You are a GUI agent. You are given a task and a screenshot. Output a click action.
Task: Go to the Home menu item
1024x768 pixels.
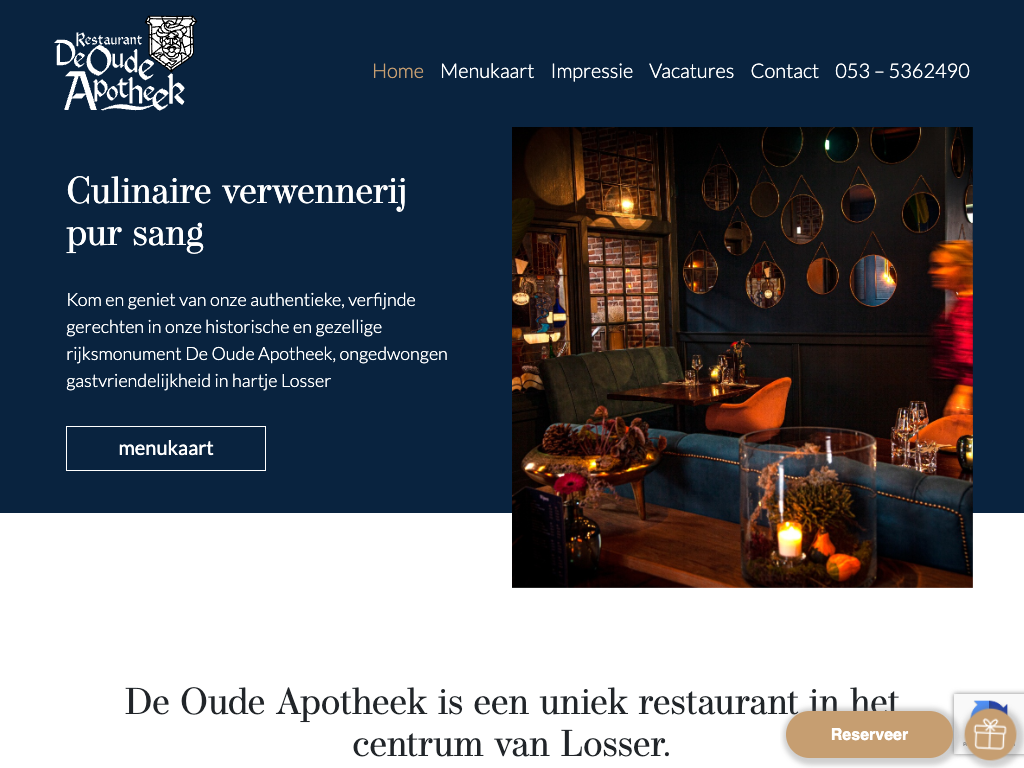(398, 71)
